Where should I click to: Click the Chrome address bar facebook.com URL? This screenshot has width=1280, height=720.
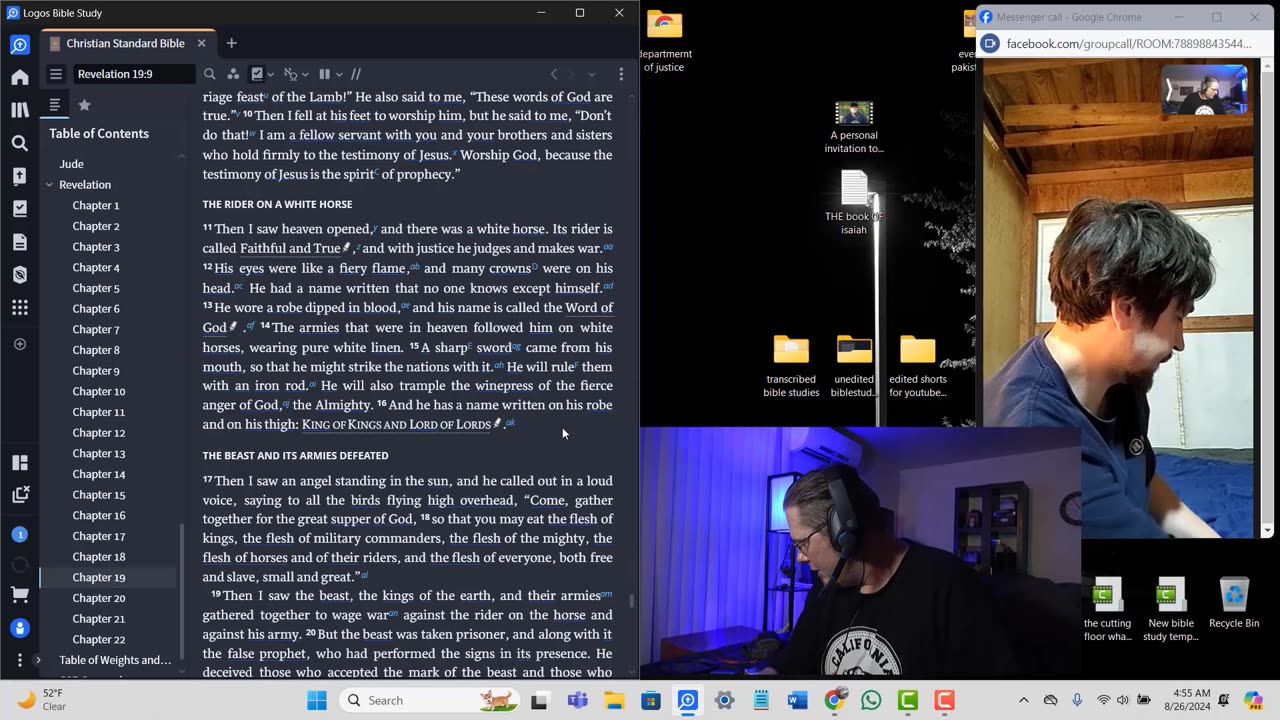coord(1128,44)
